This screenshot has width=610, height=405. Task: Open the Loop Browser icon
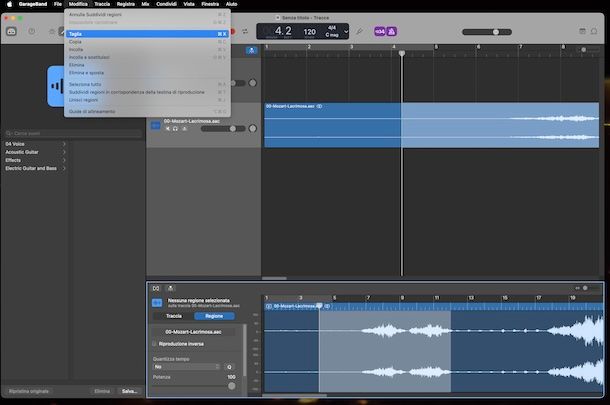pyautogui.click(x=594, y=31)
